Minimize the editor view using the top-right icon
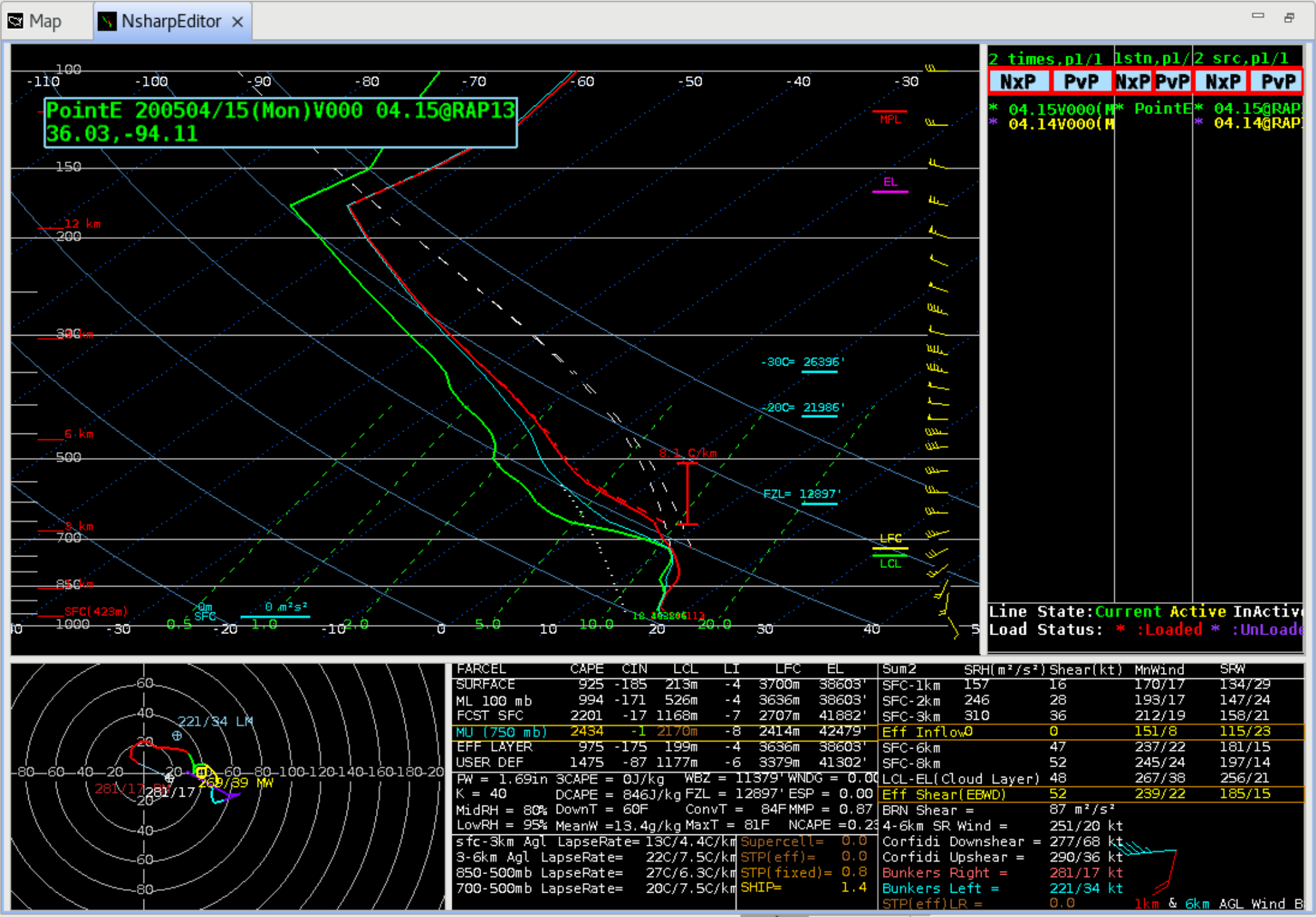The image size is (1316, 917). point(1258,16)
